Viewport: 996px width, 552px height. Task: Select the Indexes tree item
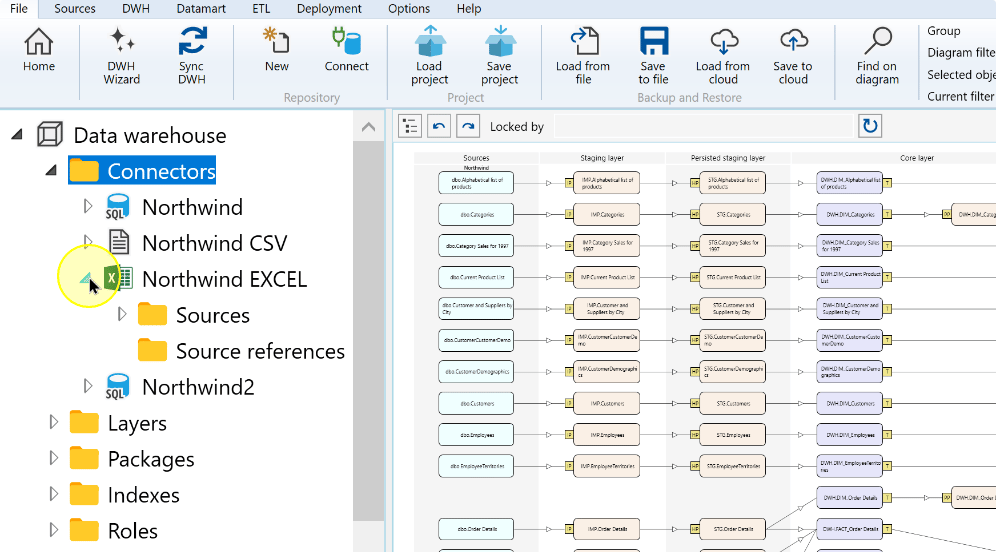tap(144, 495)
